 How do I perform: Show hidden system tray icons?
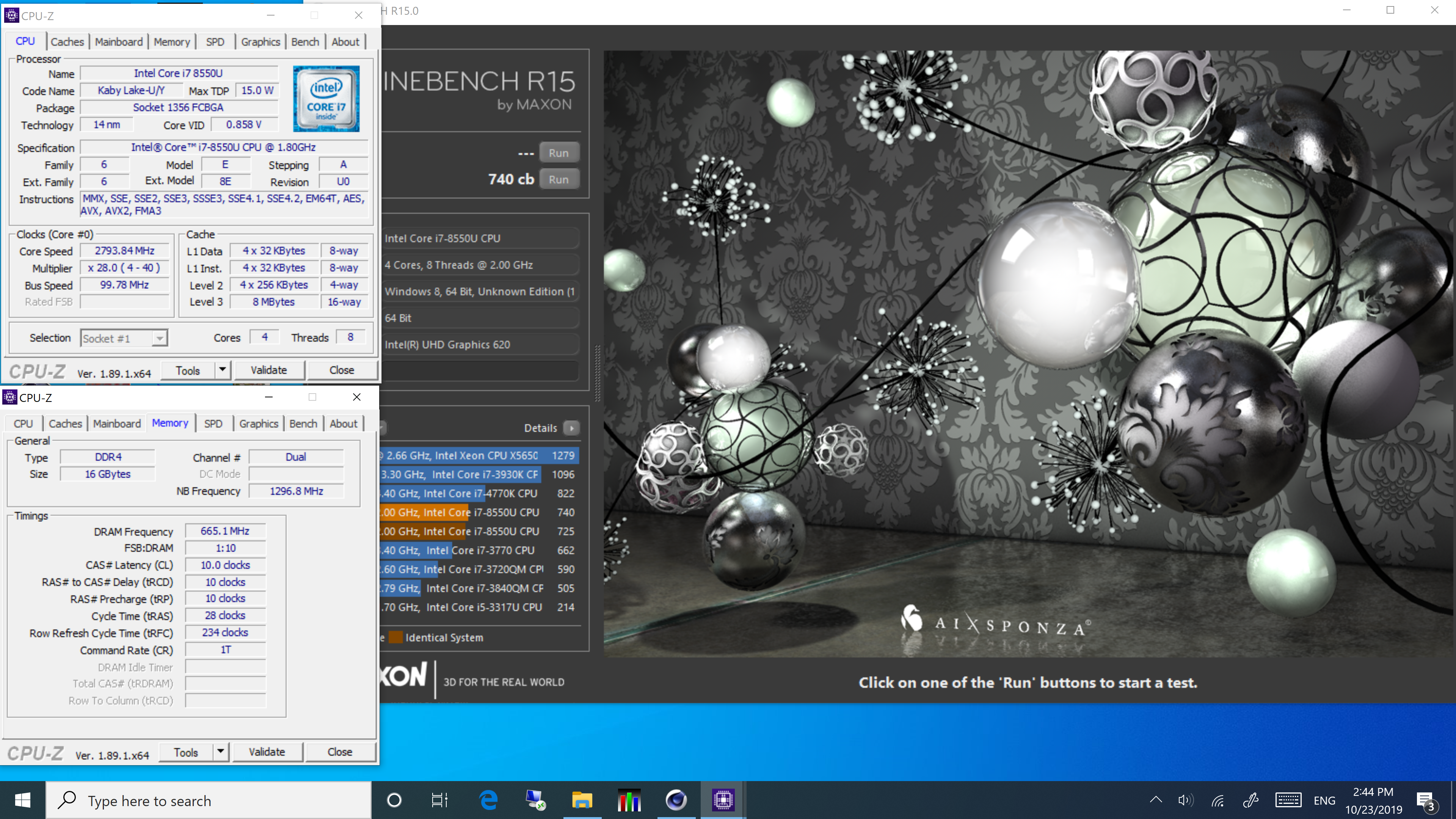coord(1156,800)
